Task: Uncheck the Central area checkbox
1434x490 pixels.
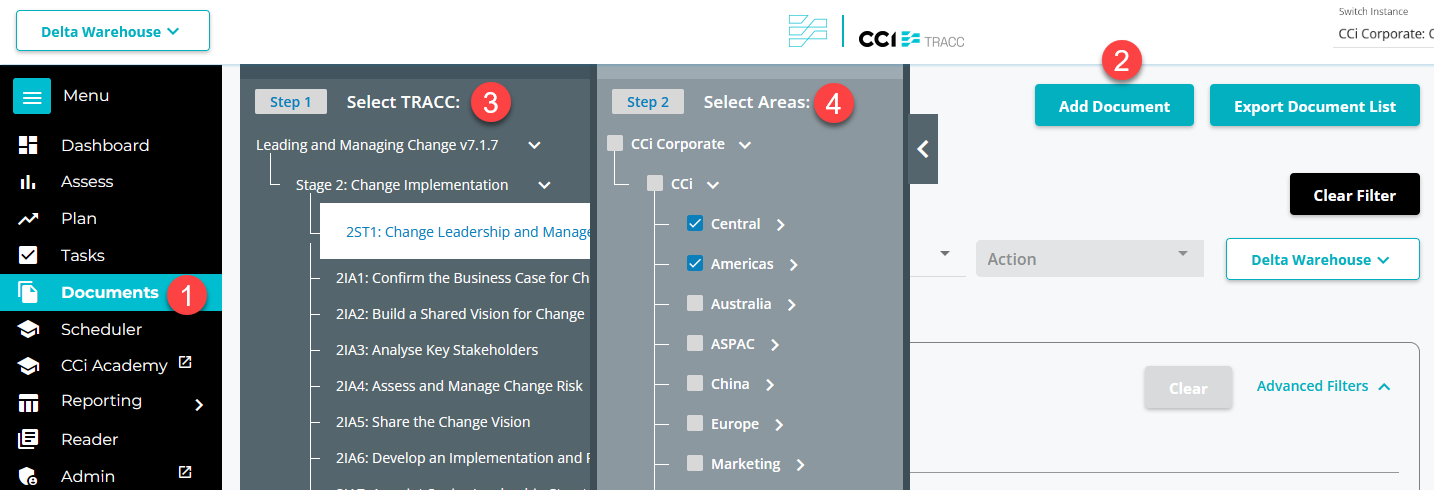Action: (695, 224)
